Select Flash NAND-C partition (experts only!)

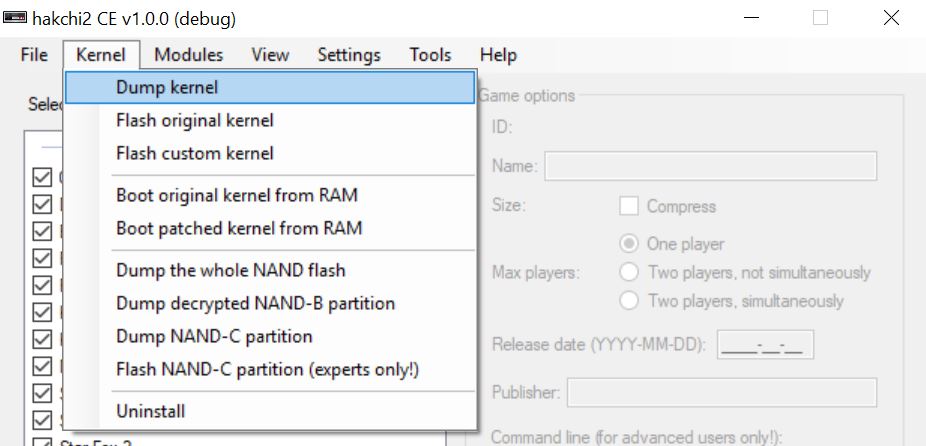click(x=269, y=369)
